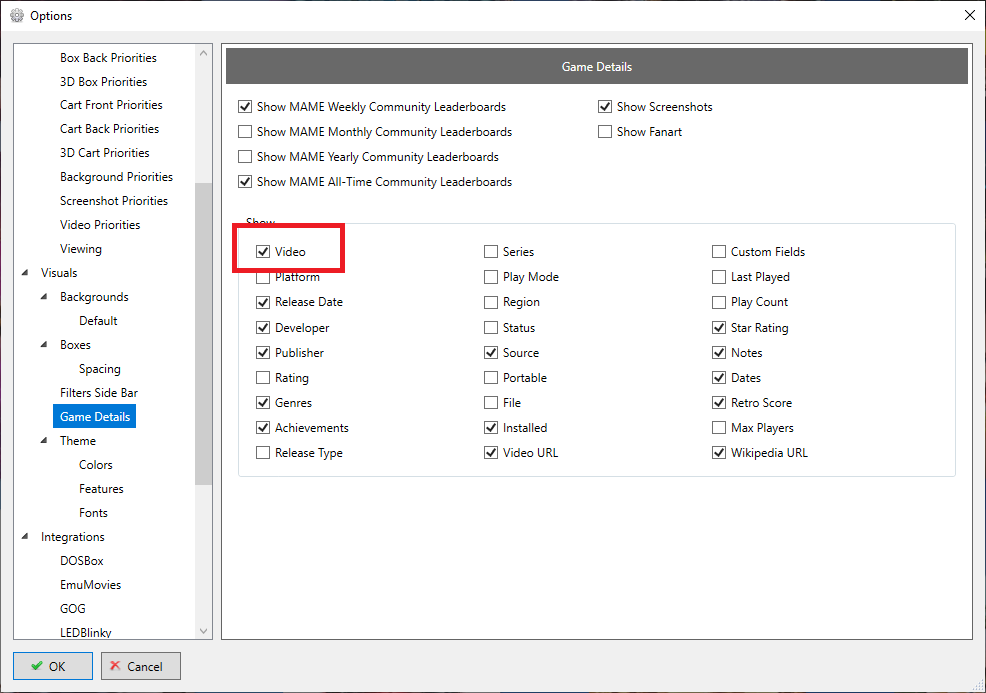The height and width of the screenshot is (693, 986).
Task: Enable Show MAME Monthly Community Leaderboards
Action: [x=245, y=132]
